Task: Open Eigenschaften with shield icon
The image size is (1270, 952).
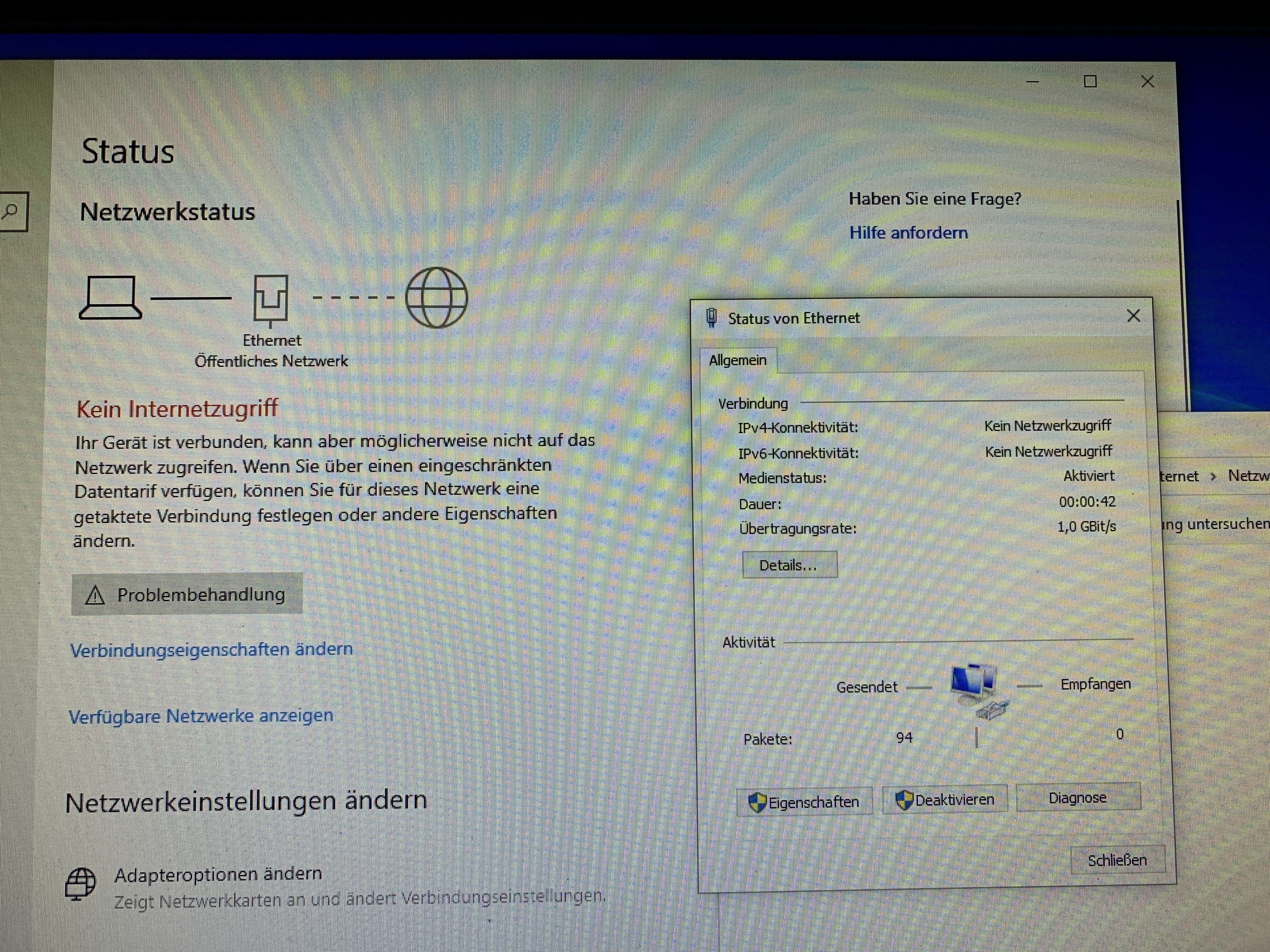Action: (x=804, y=802)
